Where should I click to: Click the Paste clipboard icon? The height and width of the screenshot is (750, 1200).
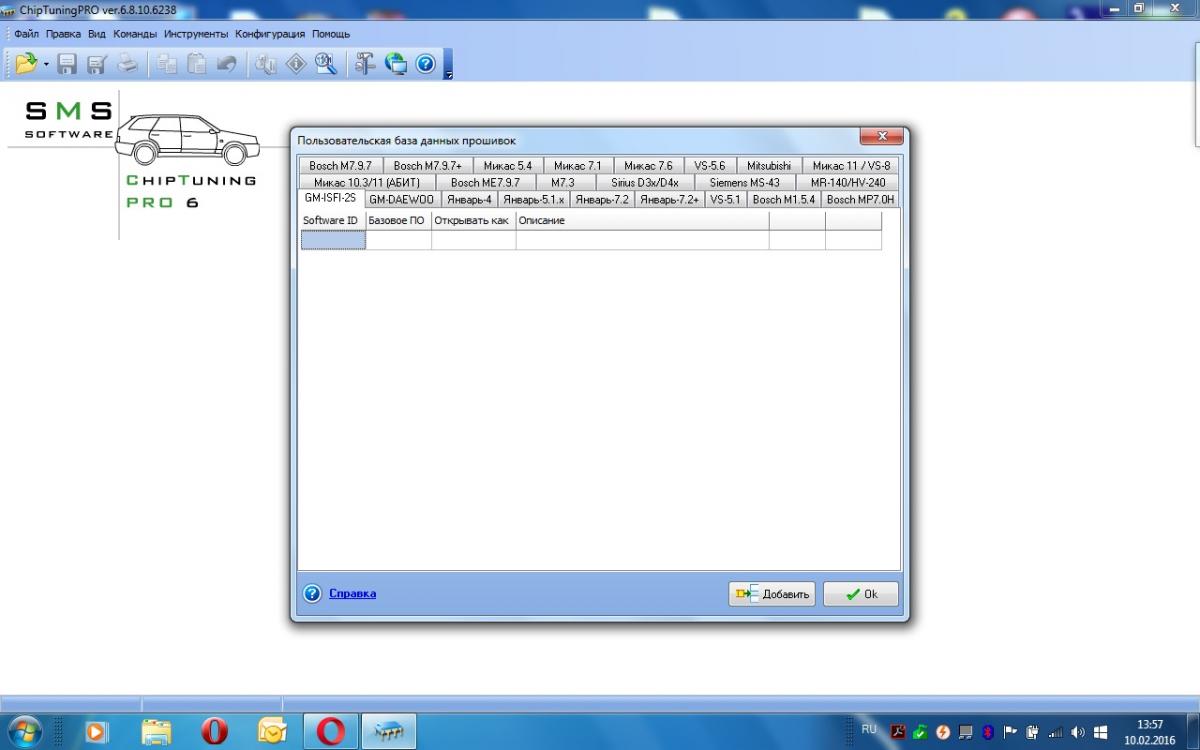point(197,64)
